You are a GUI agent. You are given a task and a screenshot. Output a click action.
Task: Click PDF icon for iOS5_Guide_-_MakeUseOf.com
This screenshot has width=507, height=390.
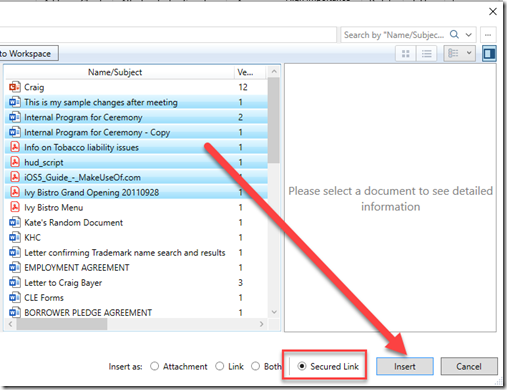click(14, 177)
